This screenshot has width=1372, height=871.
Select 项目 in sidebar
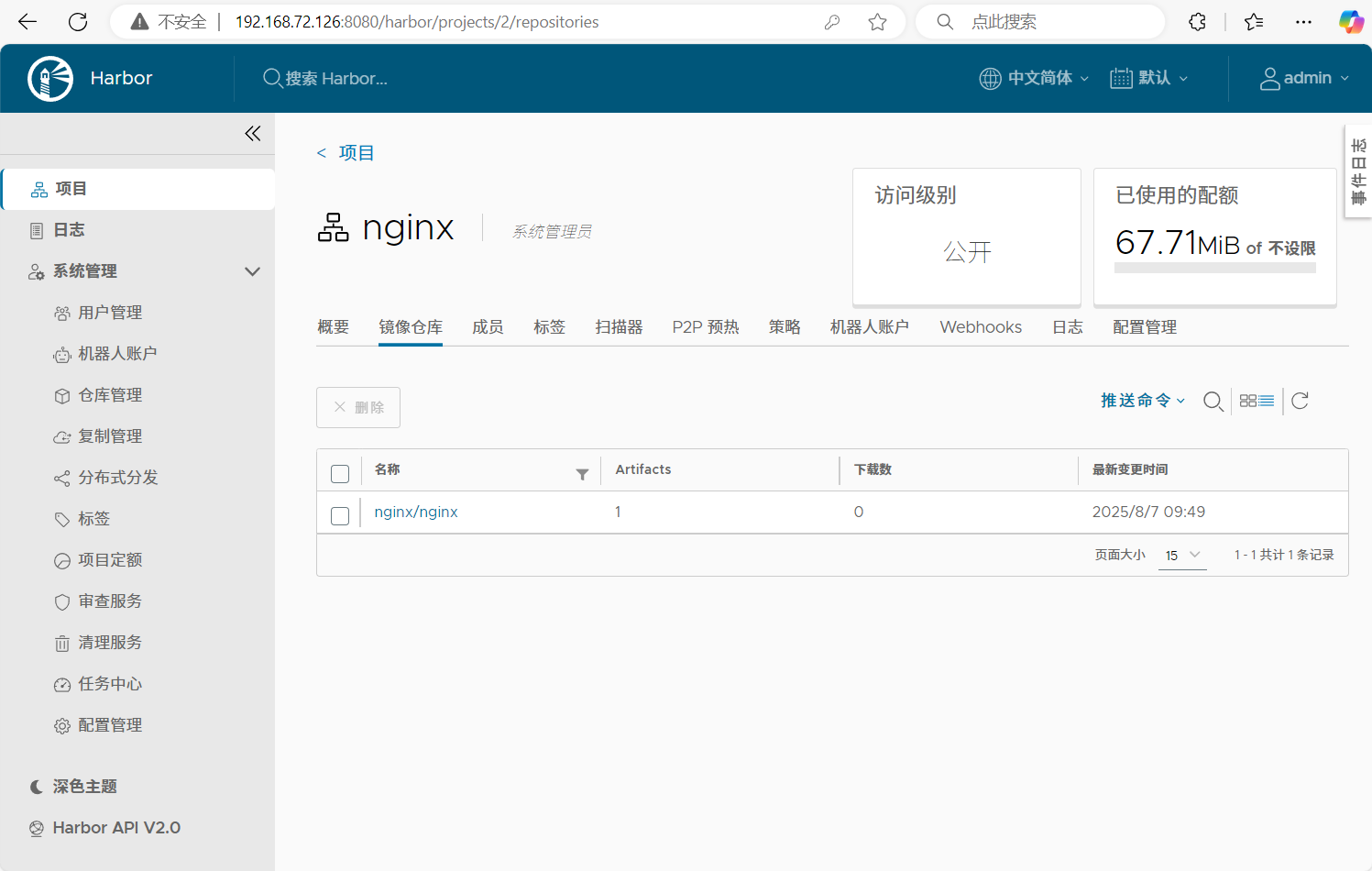click(x=137, y=189)
